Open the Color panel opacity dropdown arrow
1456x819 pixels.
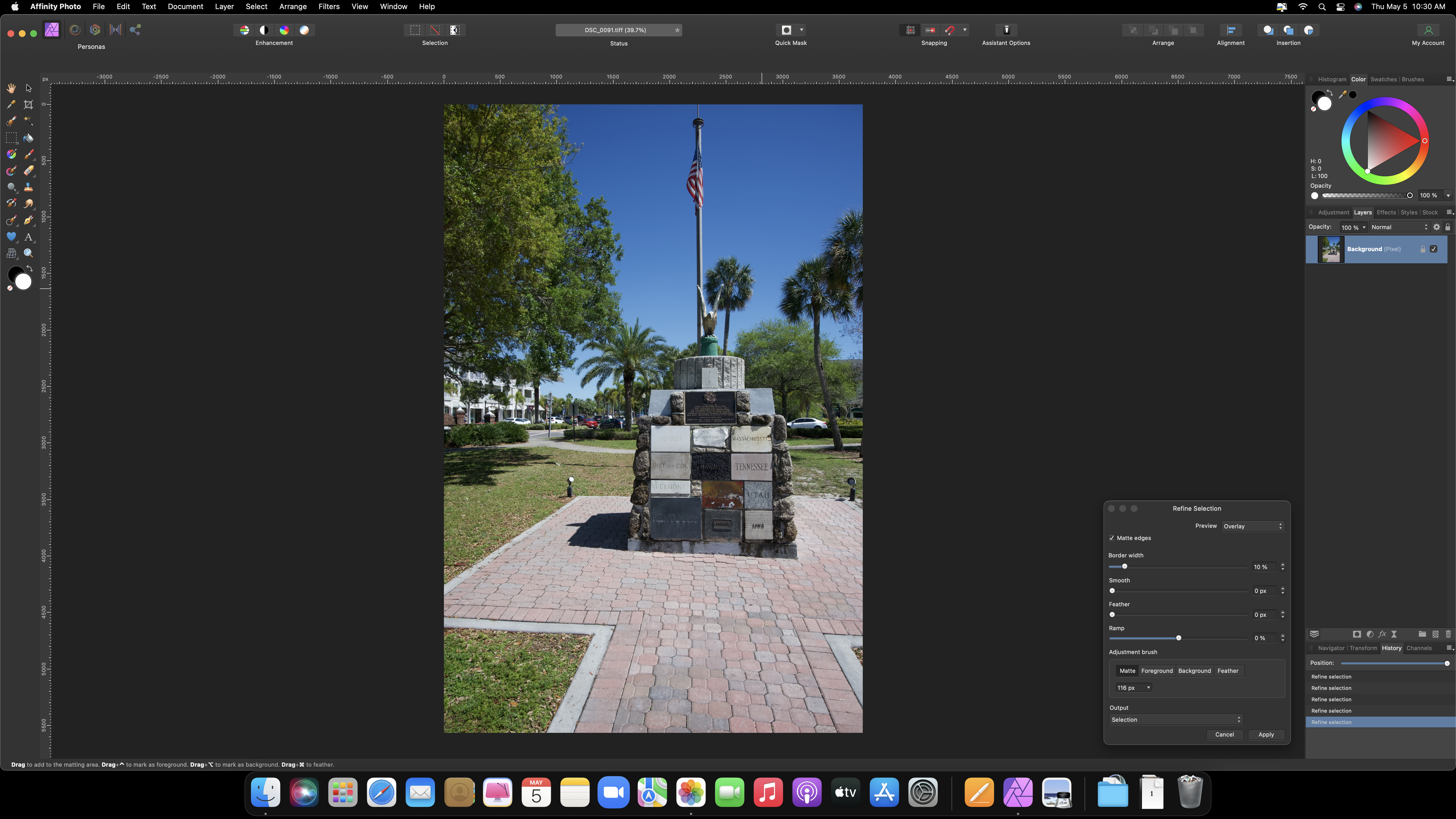1448,196
